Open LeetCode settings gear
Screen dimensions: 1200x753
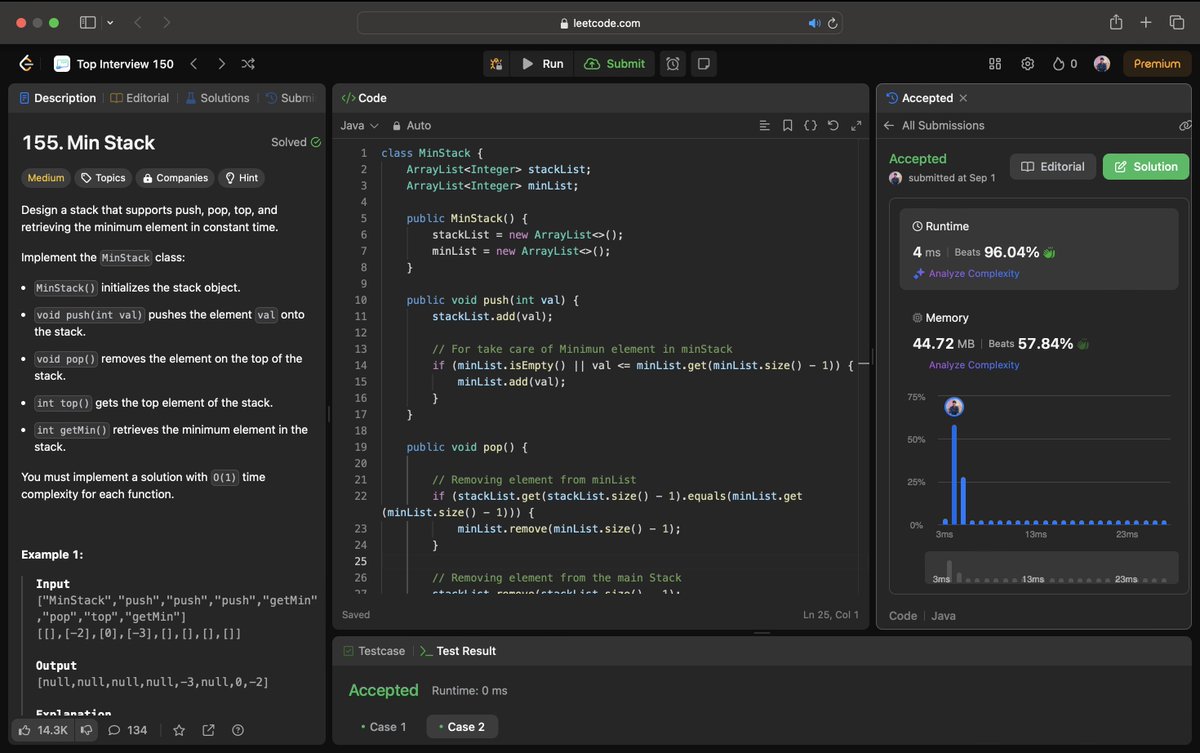pyautogui.click(x=1027, y=63)
